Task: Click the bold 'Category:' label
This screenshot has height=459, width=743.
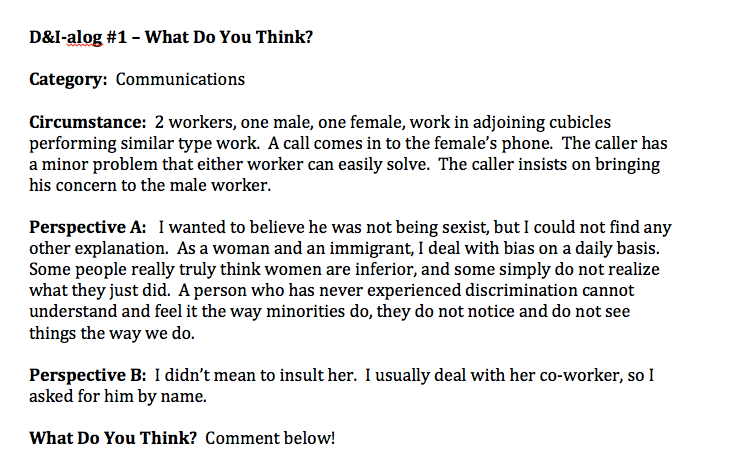Action: pos(69,80)
